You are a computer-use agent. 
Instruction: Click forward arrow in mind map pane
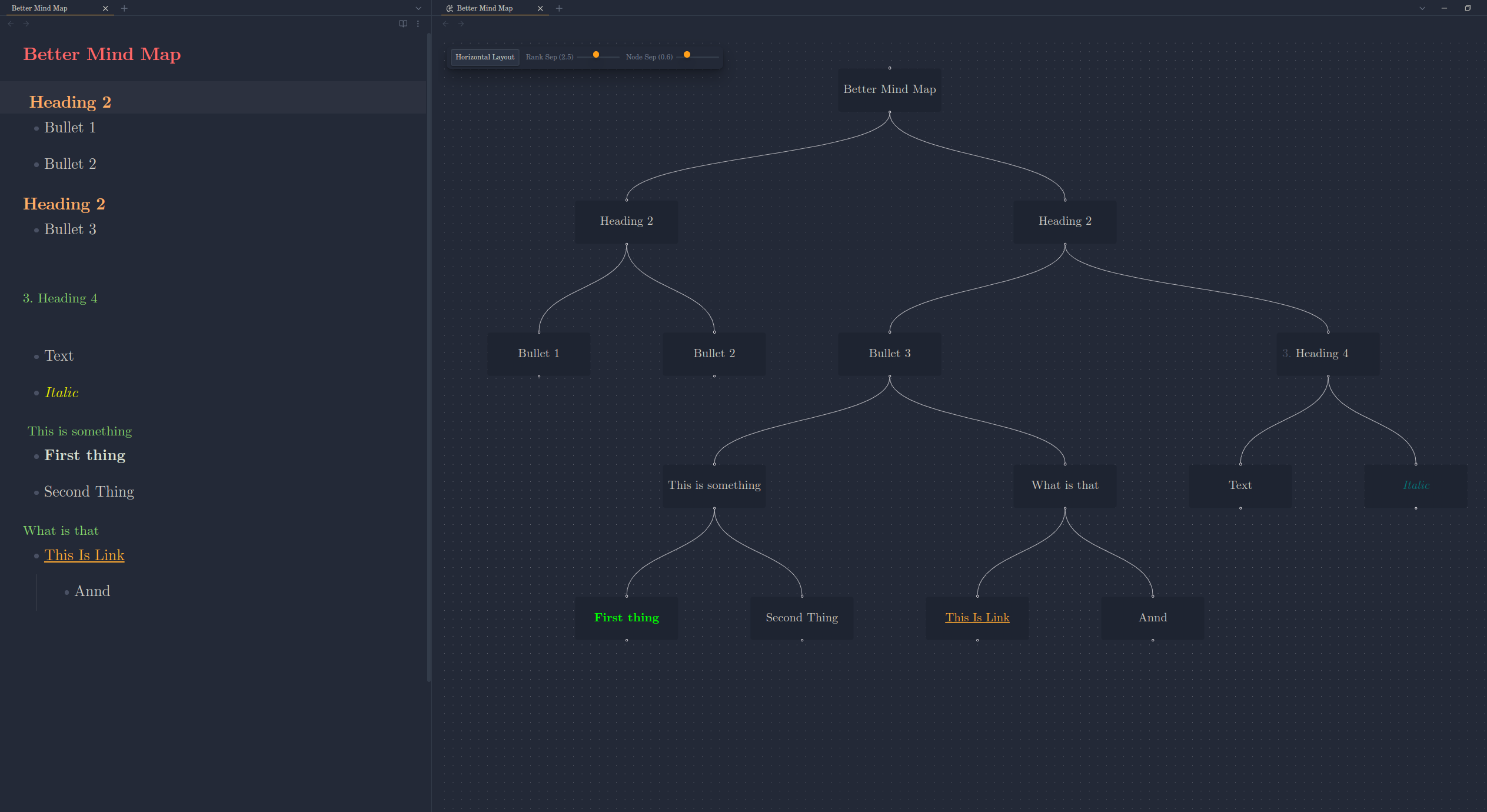point(461,24)
